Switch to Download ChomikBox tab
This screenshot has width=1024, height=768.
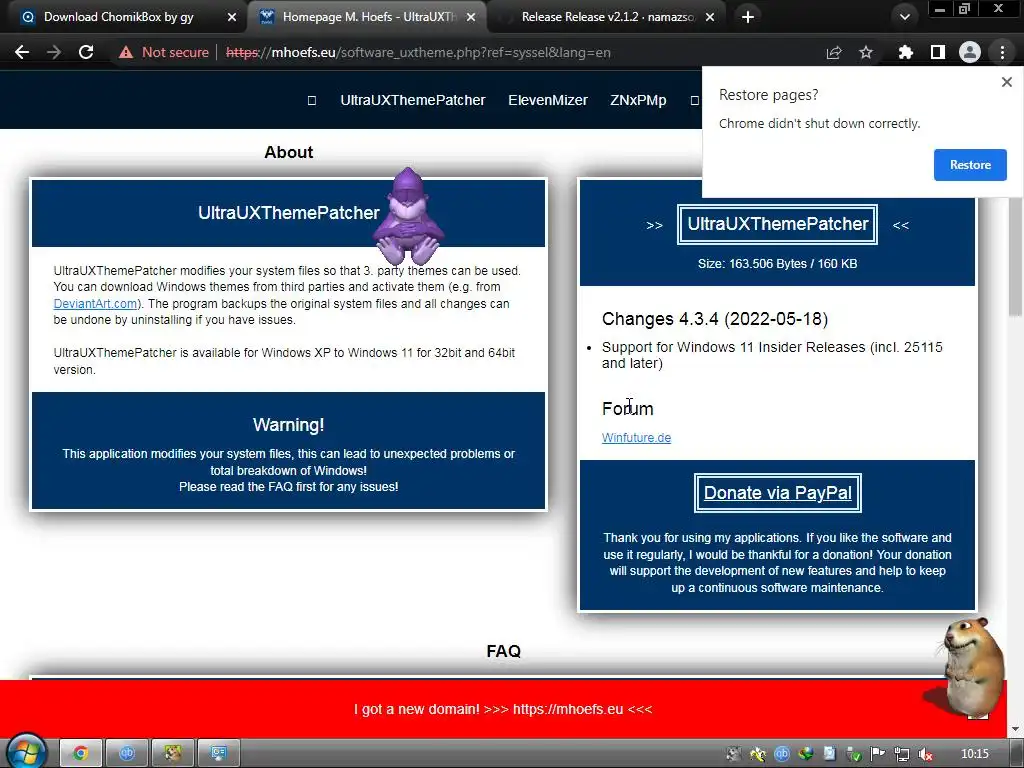[x=120, y=17]
